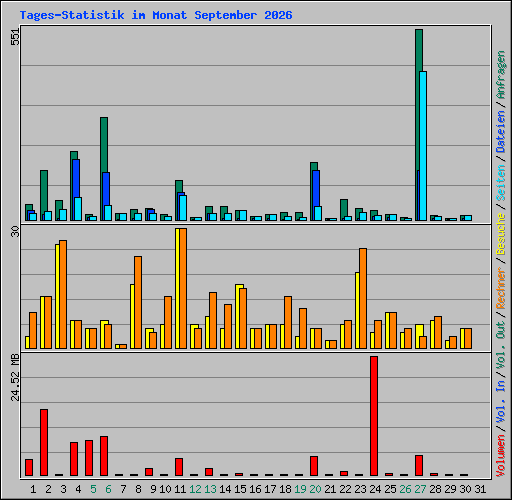
Task: Click day number 28 on the x-axis
Action: tap(435, 489)
